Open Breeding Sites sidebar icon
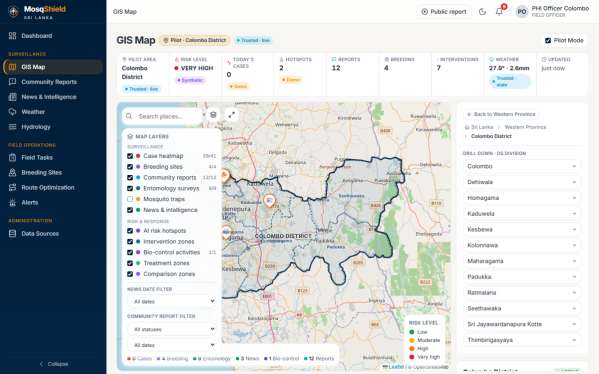Image resolution: width=599 pixels, height=374 pixels. [13, 172]
